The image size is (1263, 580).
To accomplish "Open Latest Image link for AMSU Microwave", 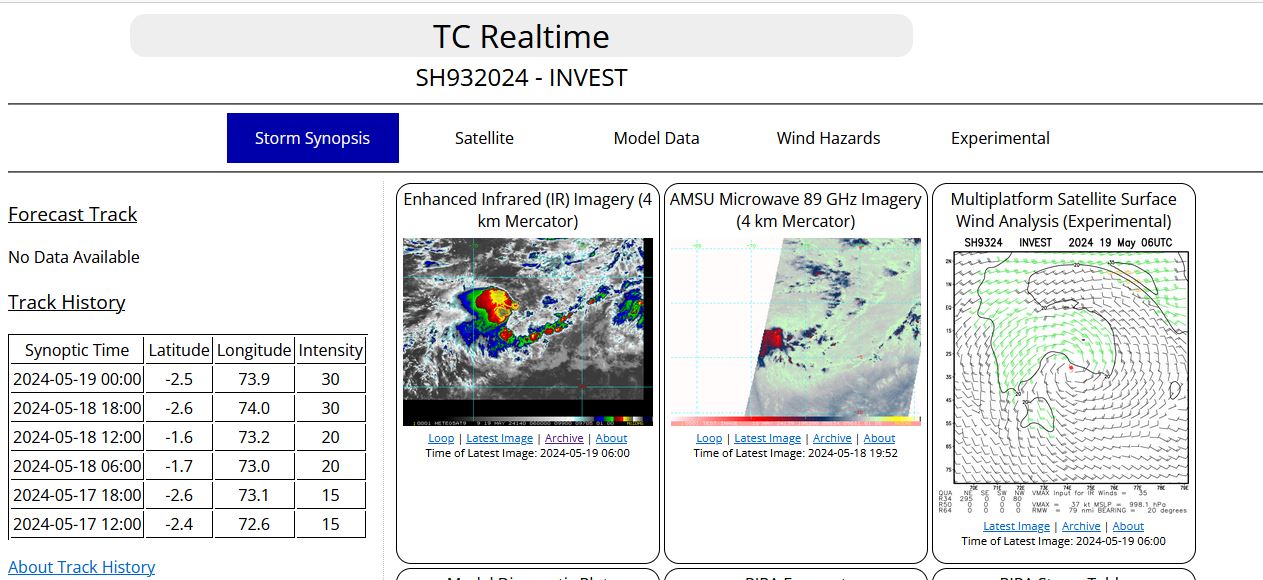I will pos(767,438).
